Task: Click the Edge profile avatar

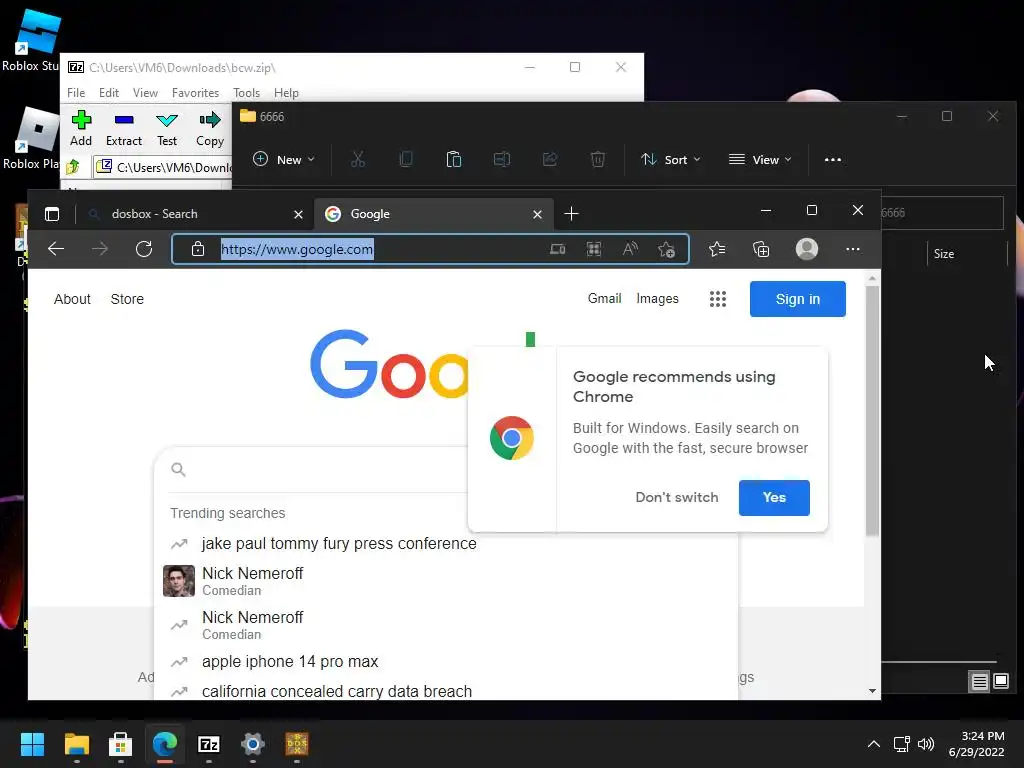Action: (x=807, y=249)
